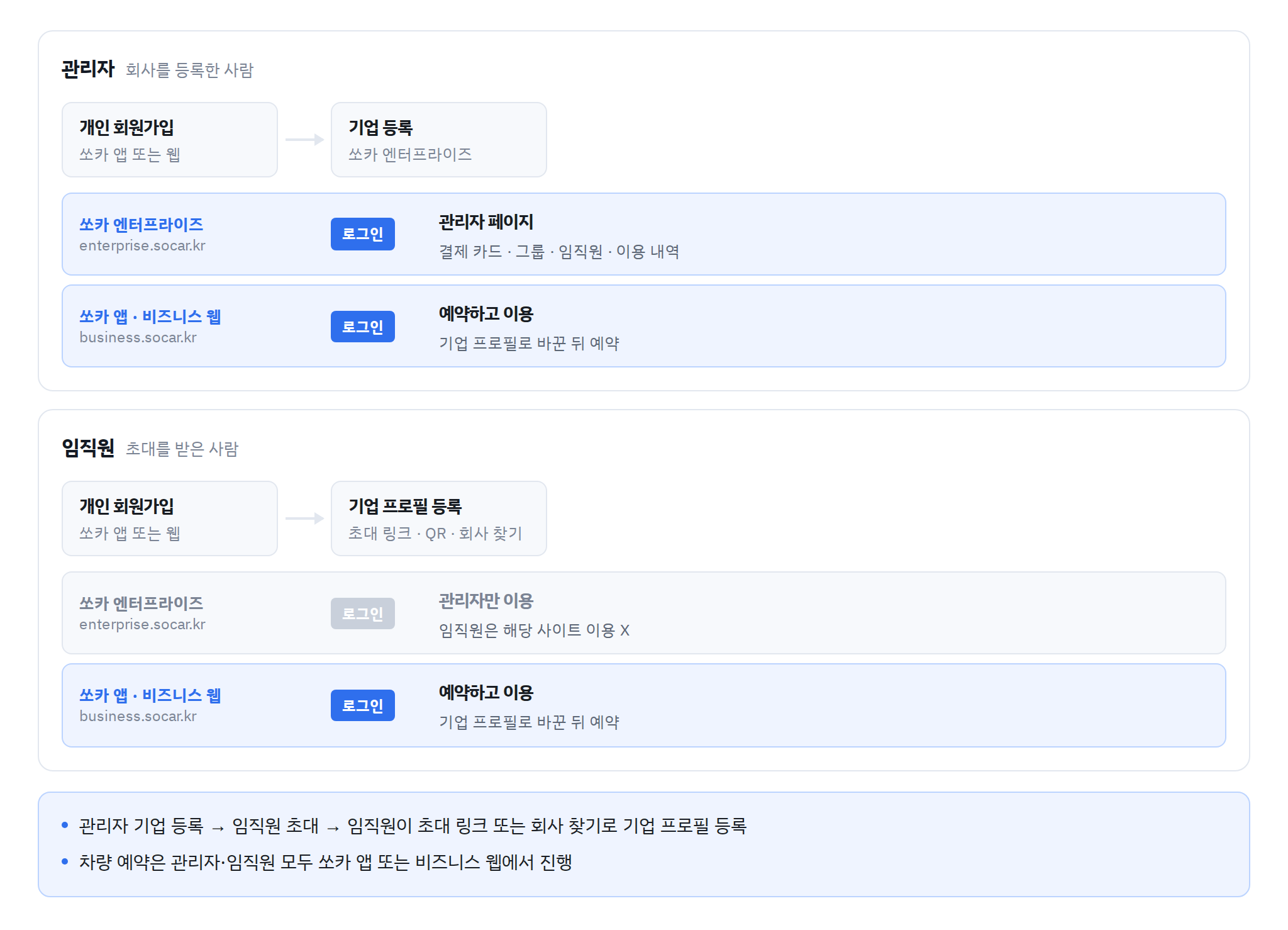
Task: Click 기업 프로필로 바꾼 뒤 예약 in 관리자 section
Action: 529,344
